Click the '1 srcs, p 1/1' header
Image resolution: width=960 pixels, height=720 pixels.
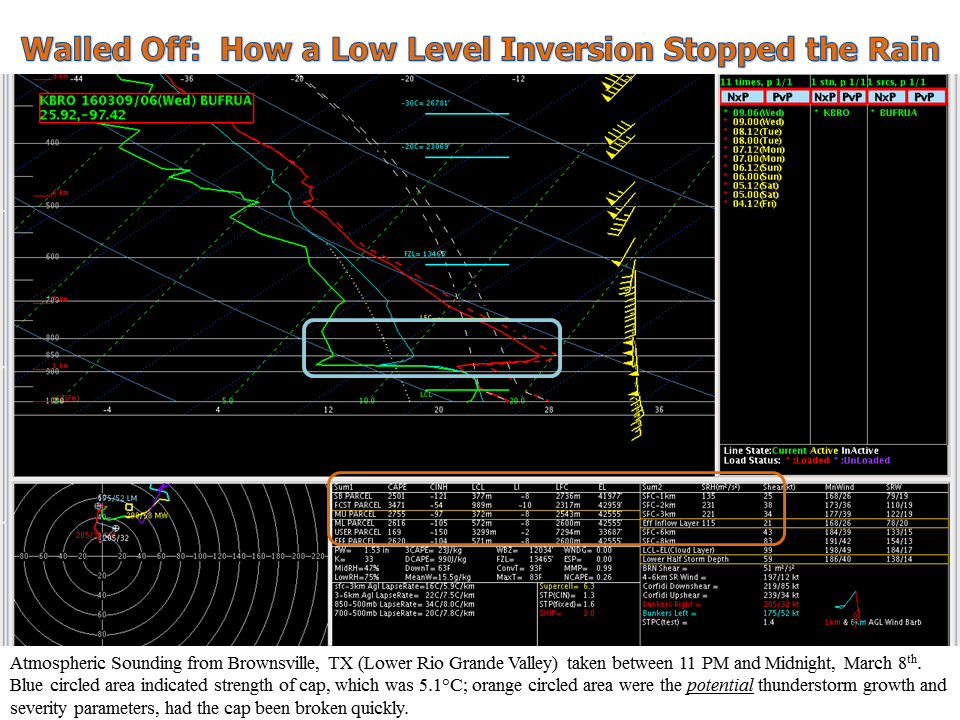pyautogui.click(x=897, y=82)
